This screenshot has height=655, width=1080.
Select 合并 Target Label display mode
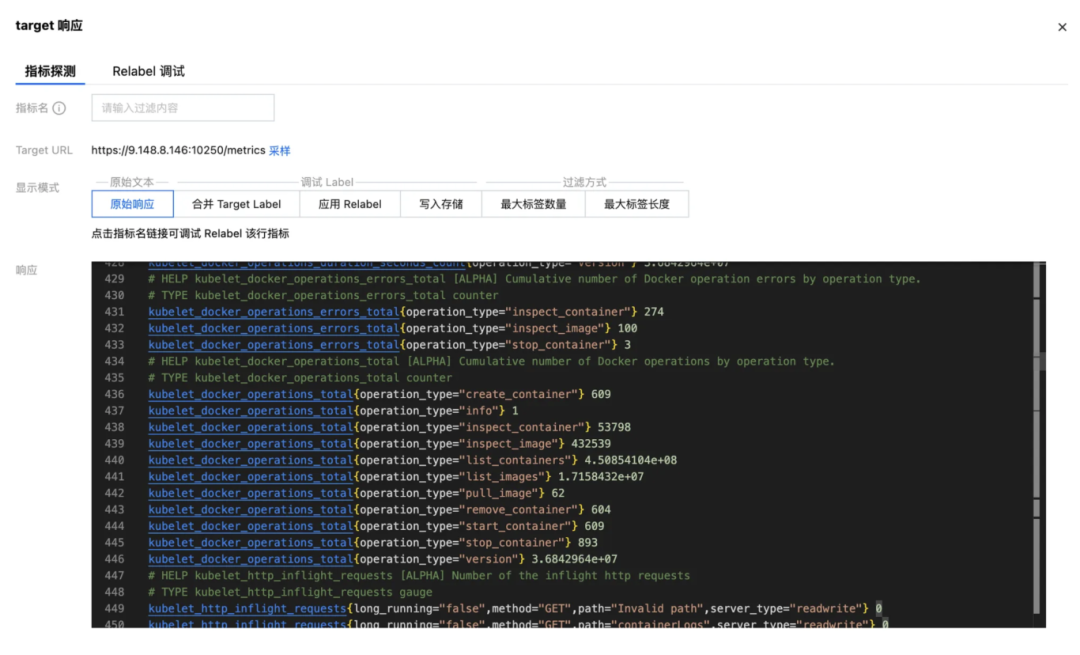236,204
